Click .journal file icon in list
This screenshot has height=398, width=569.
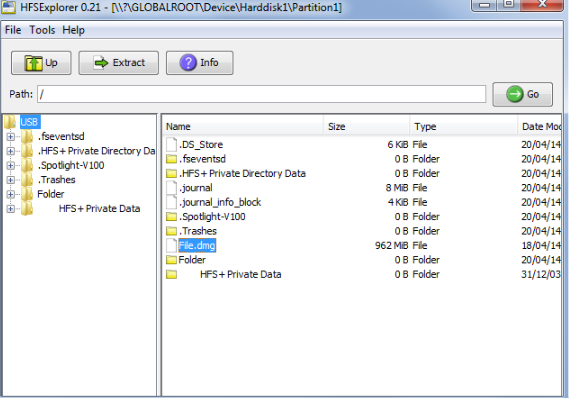pyautogui.click(x=171, y=188)
